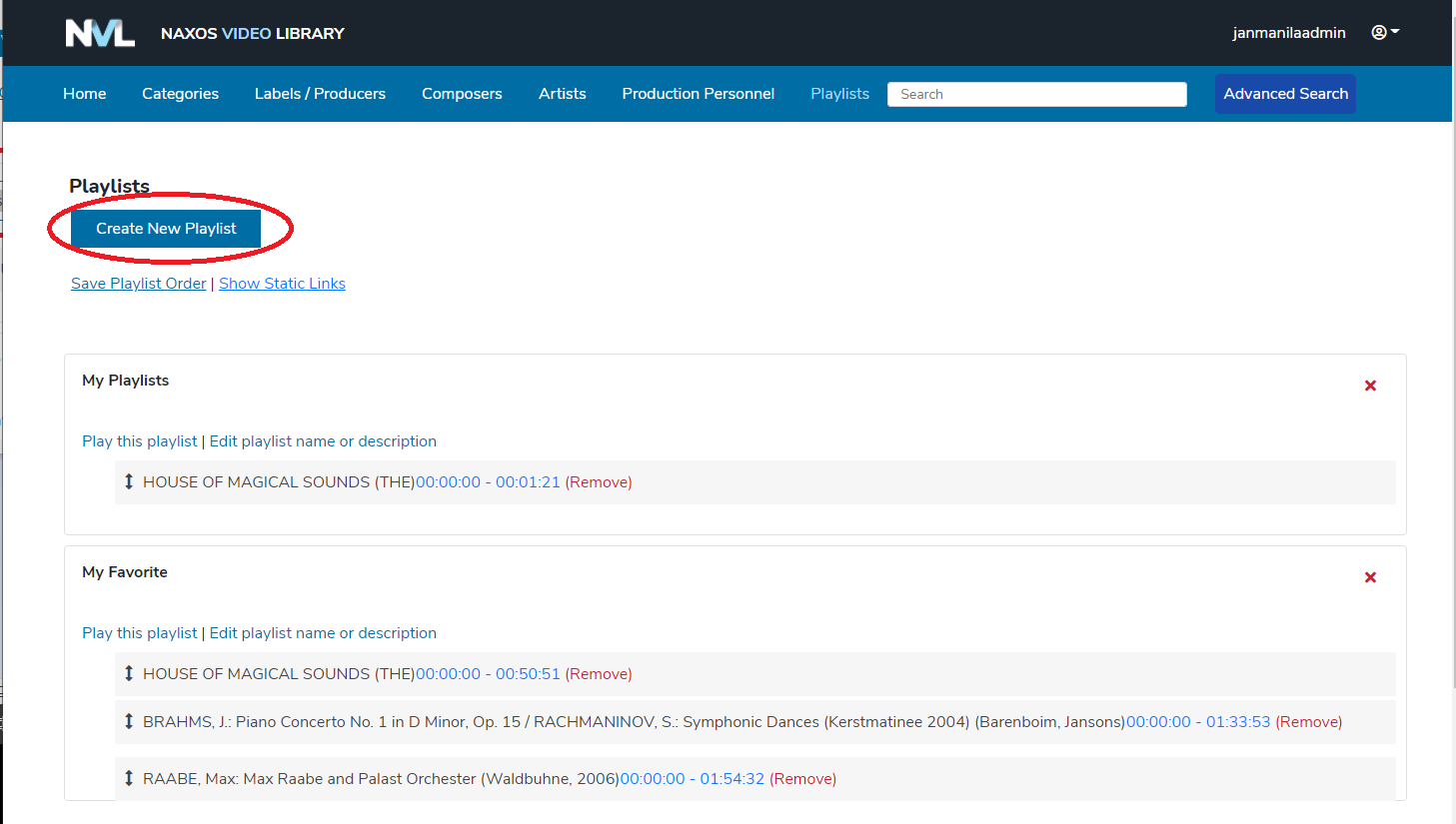The width and height of the screenshot is (1456, 824).
Task: Click HOUSE OF MAGICAL SOUNDS title in My Favorite
Action: [x=279, y=674]
